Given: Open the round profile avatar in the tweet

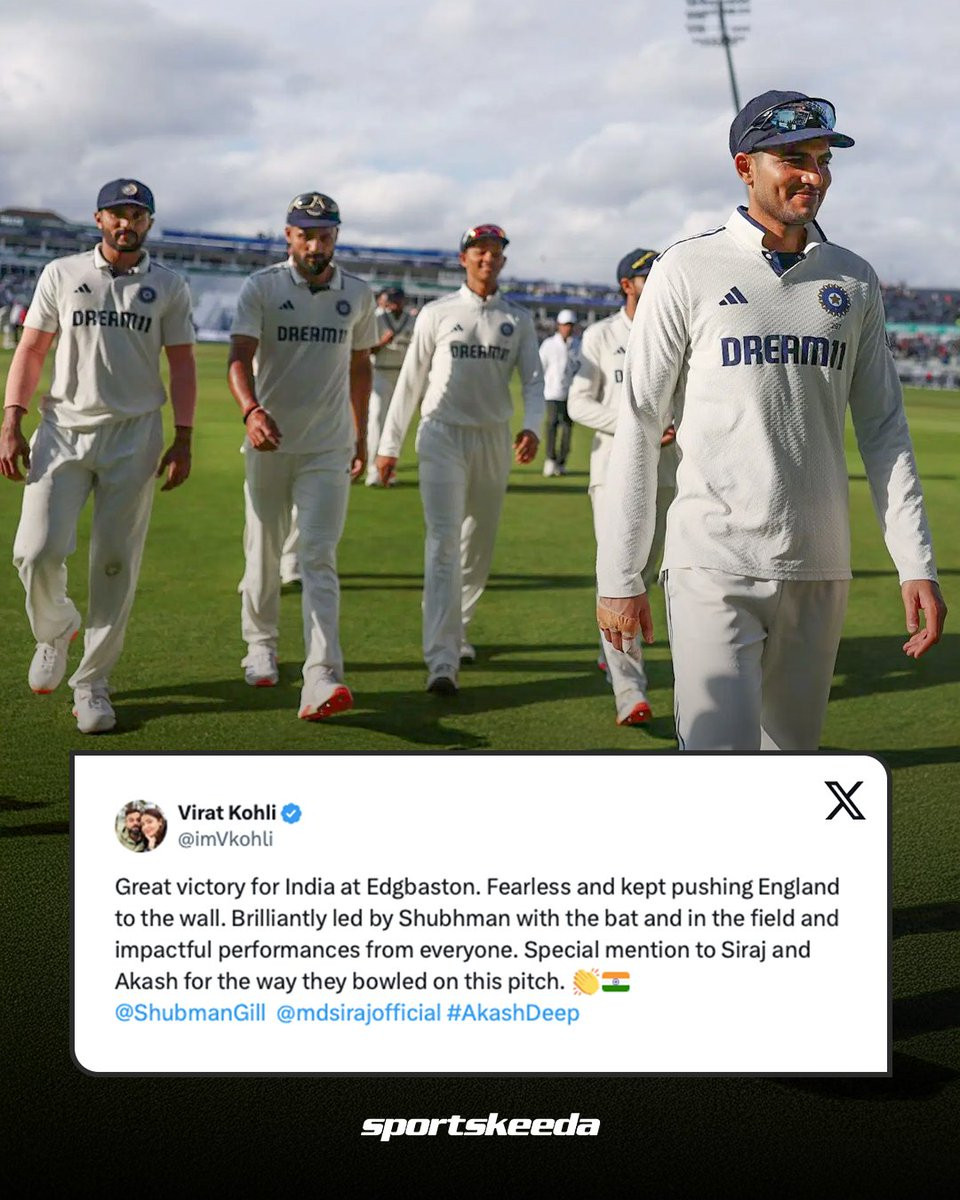Looking at the screenshot, I should [x=141, y=825].
